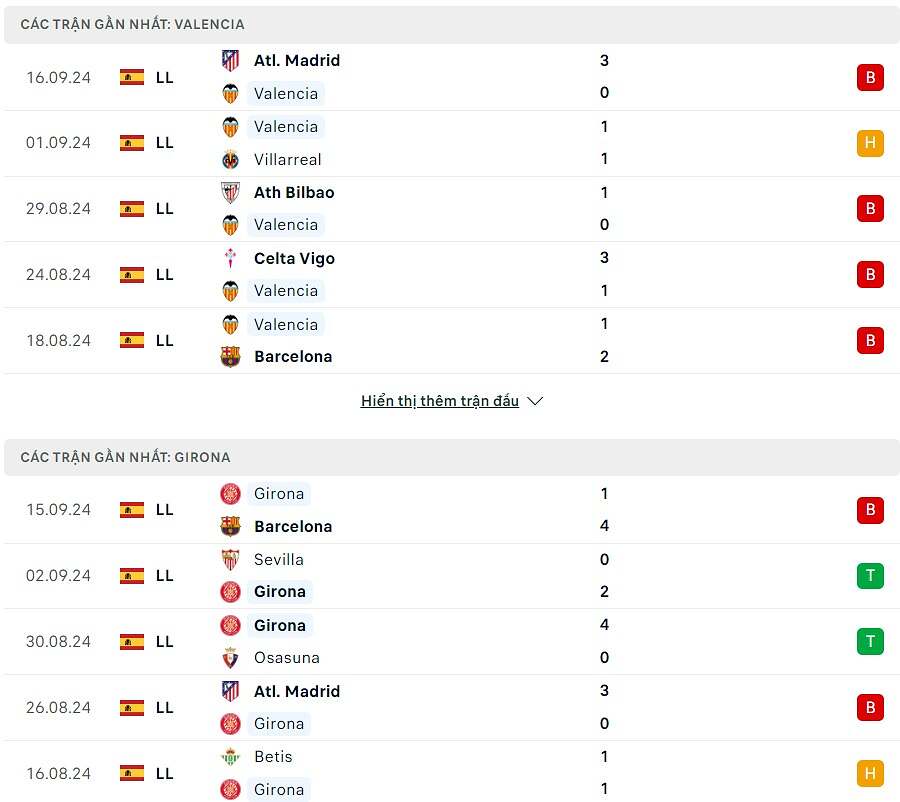
Task: Click the LL league label on the 15.09.24 match
Action: click(165, 510)
